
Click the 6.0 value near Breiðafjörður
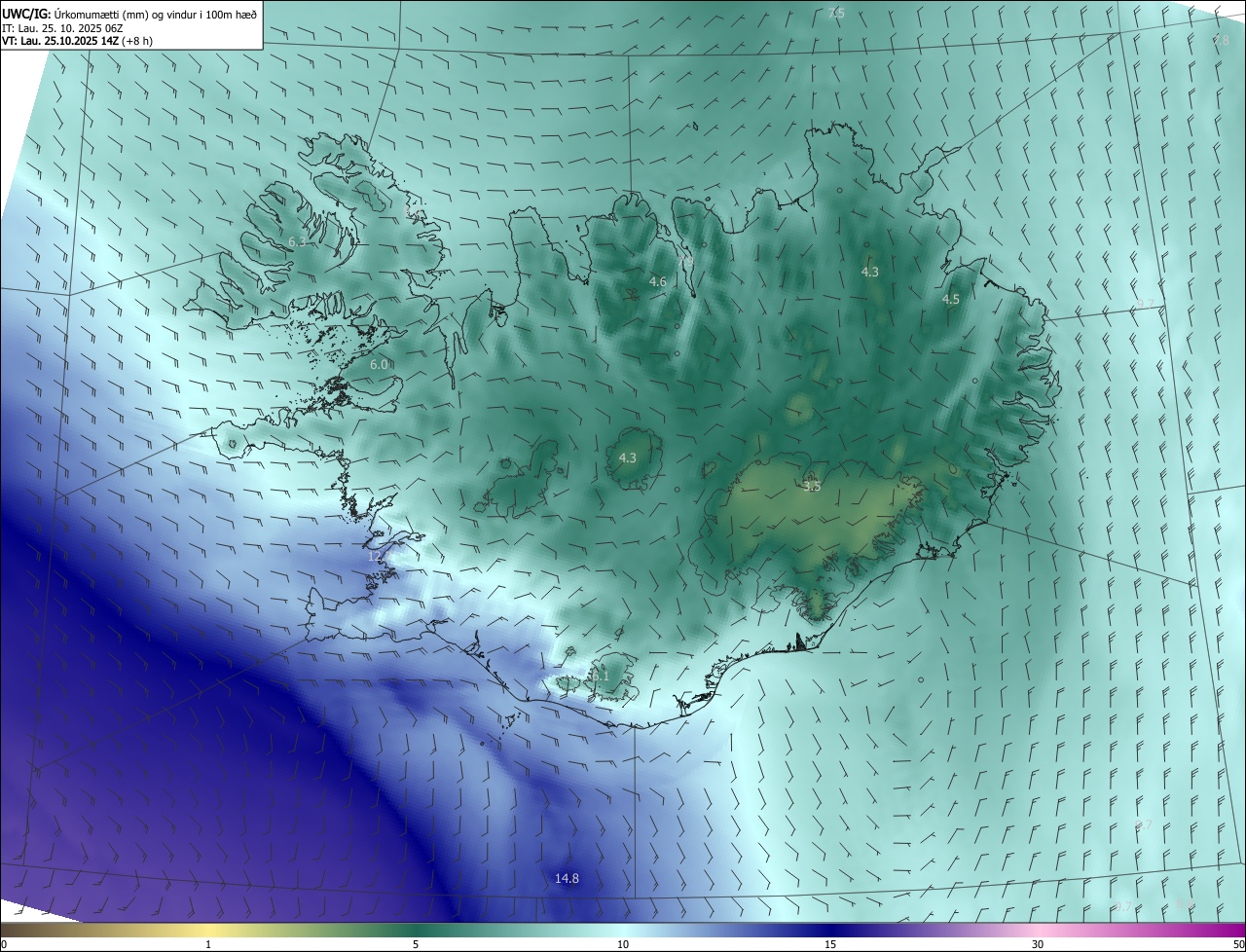point(379,364)
